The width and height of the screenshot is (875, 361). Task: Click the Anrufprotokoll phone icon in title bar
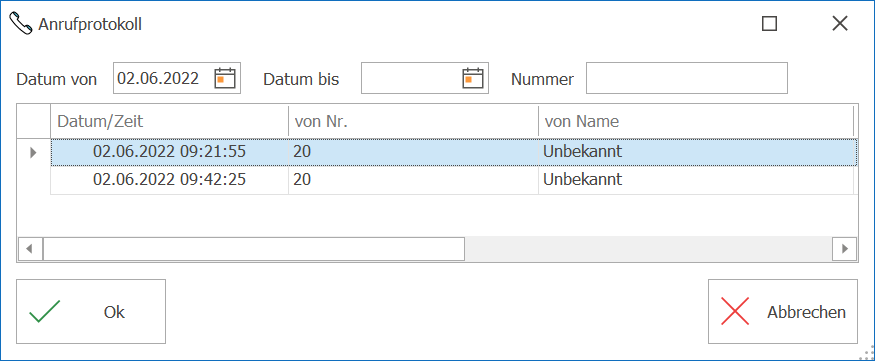pos(21,24)
